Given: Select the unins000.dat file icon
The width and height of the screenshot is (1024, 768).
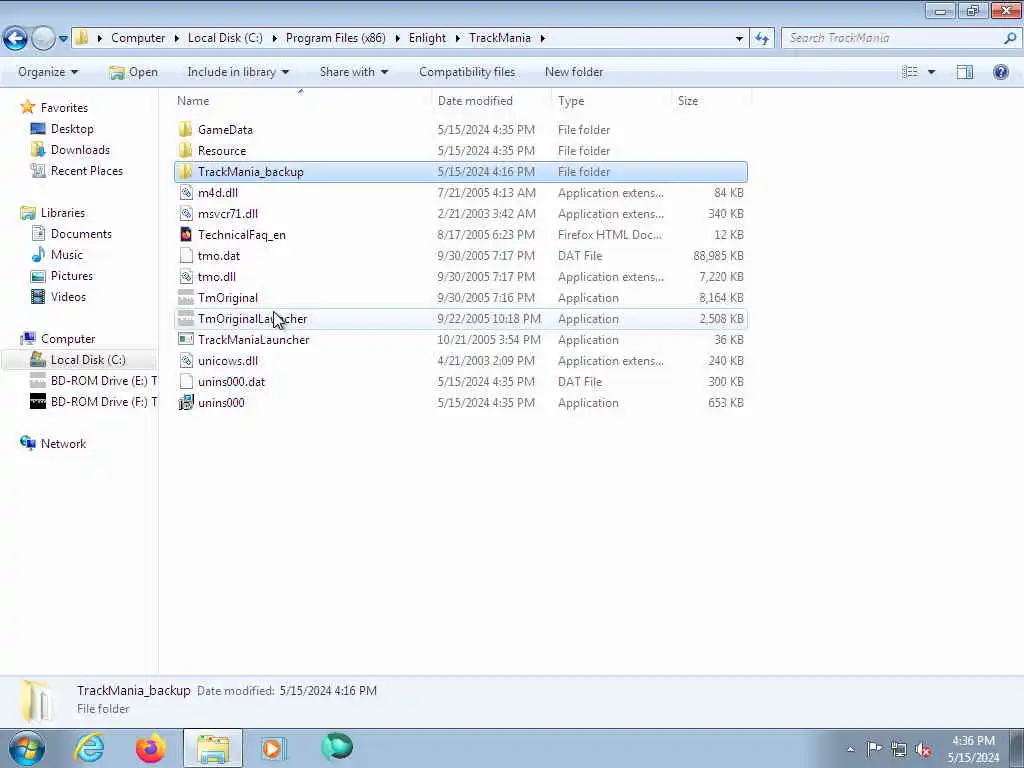Looking at the screenshot, I should 186,381.
